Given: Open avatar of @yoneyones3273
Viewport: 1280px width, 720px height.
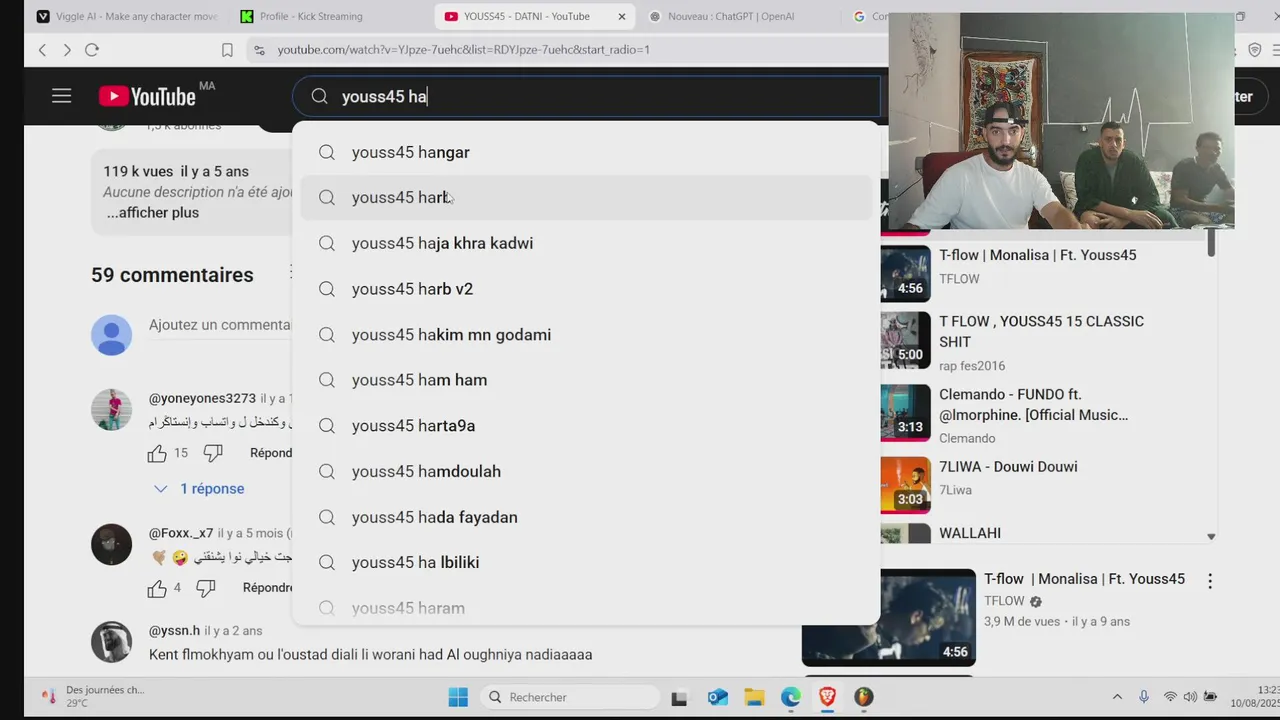Looking at the screenshot, I should [x=111, y=410].
